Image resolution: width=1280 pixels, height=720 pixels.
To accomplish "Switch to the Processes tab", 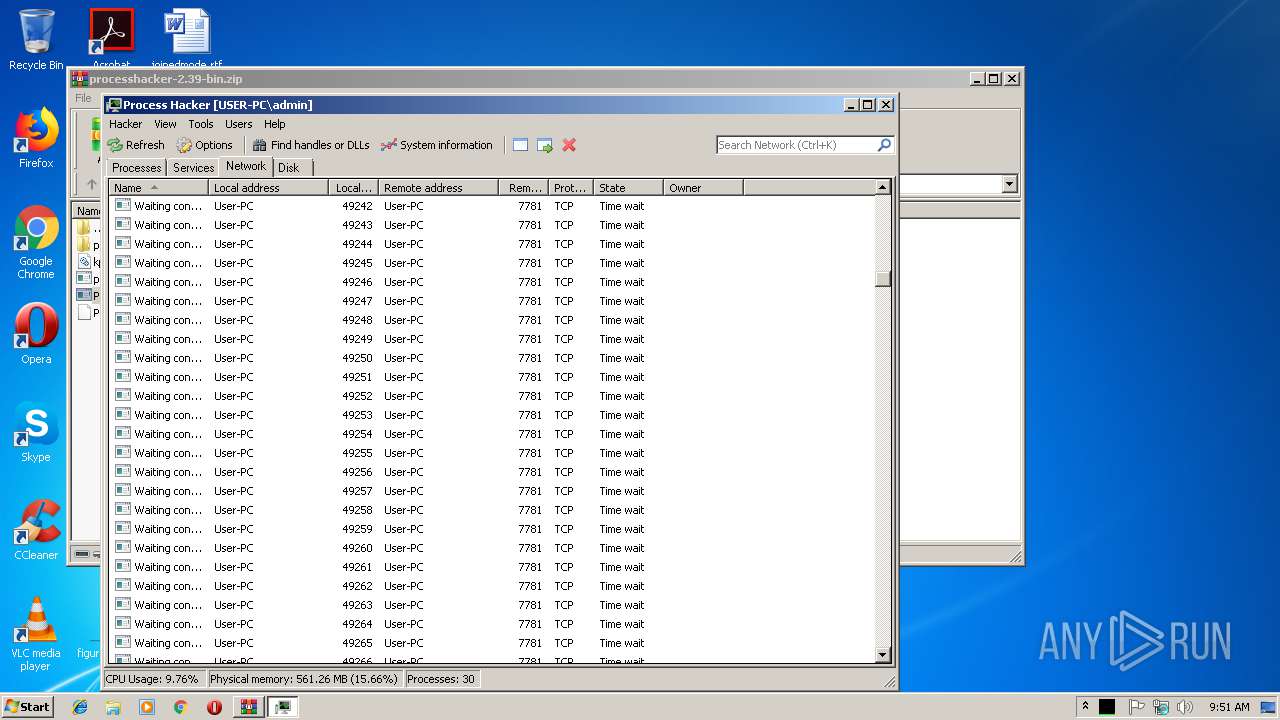I will click(137, 168).
